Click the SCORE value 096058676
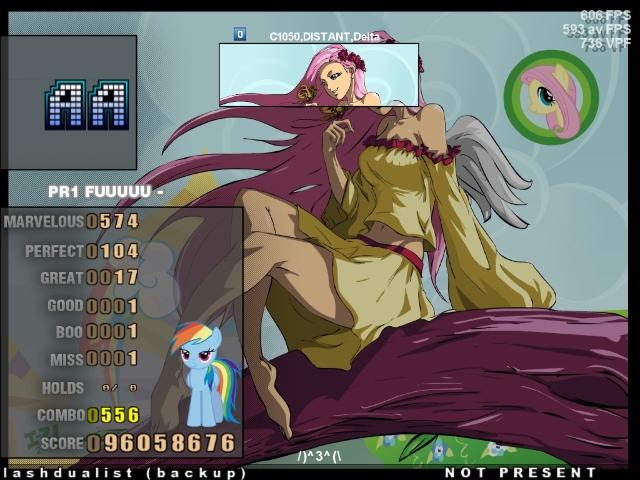This screenshot has width=640, height=480. pyautogui.click(x=162, y=443)
